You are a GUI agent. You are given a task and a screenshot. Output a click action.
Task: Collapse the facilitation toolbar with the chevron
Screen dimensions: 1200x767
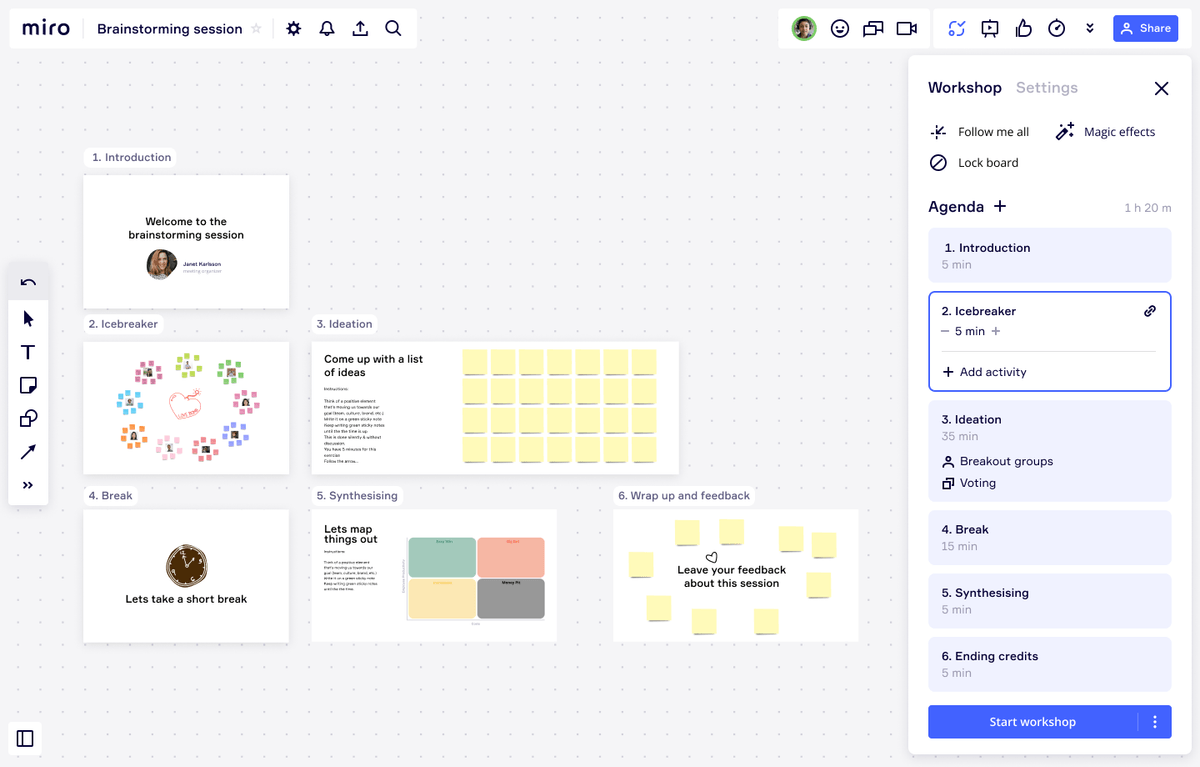coord(1090,28)
